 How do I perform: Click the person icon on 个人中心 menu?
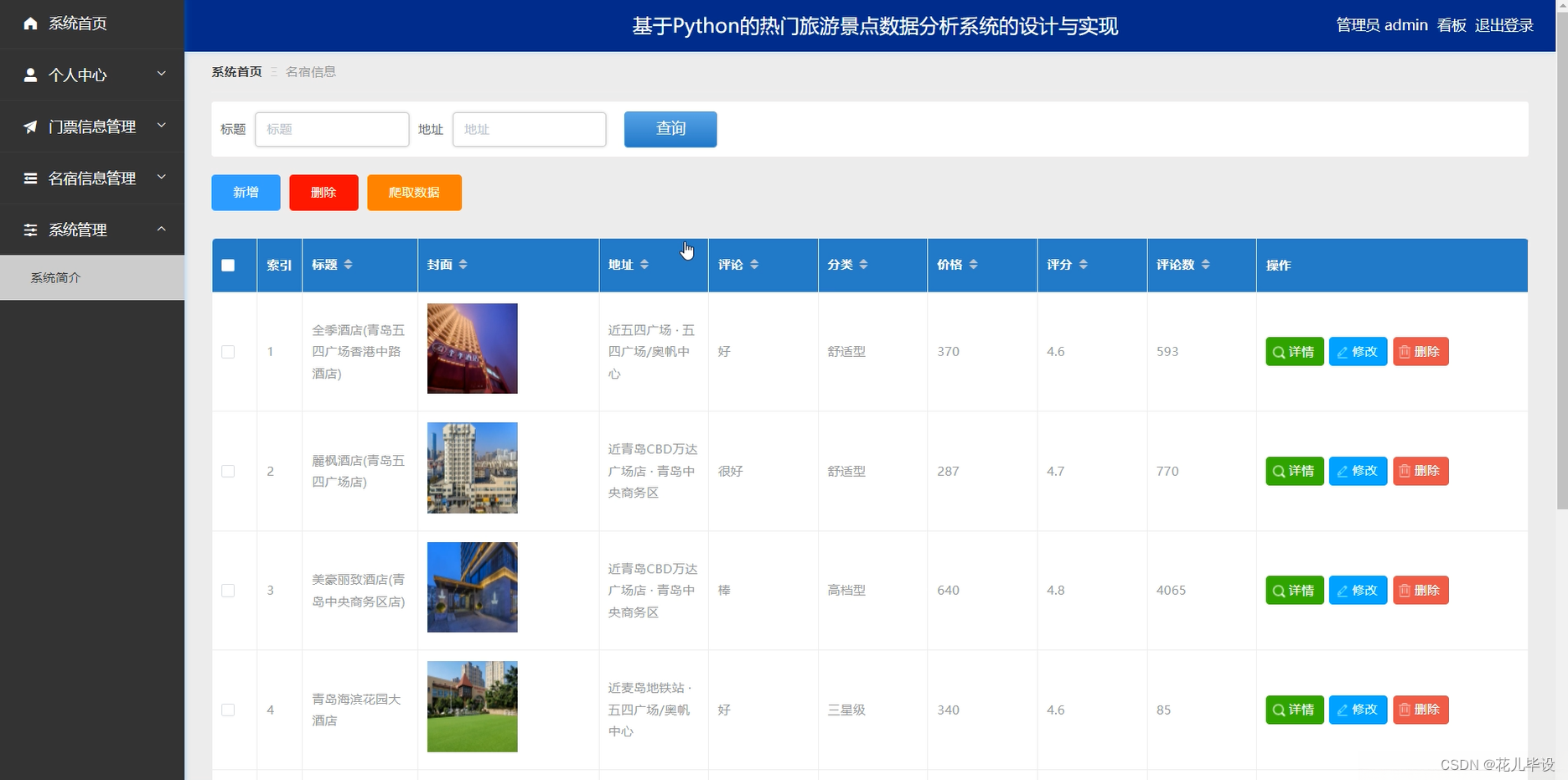(31, 75)
